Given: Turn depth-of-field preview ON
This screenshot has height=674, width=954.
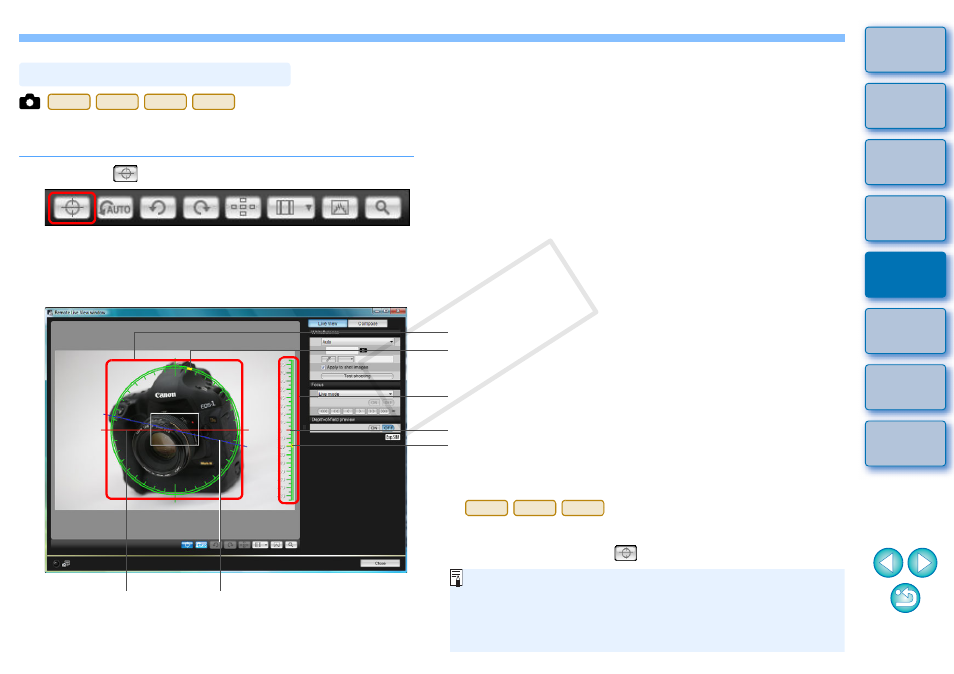Looking at the screenshot, I should 374,428.
